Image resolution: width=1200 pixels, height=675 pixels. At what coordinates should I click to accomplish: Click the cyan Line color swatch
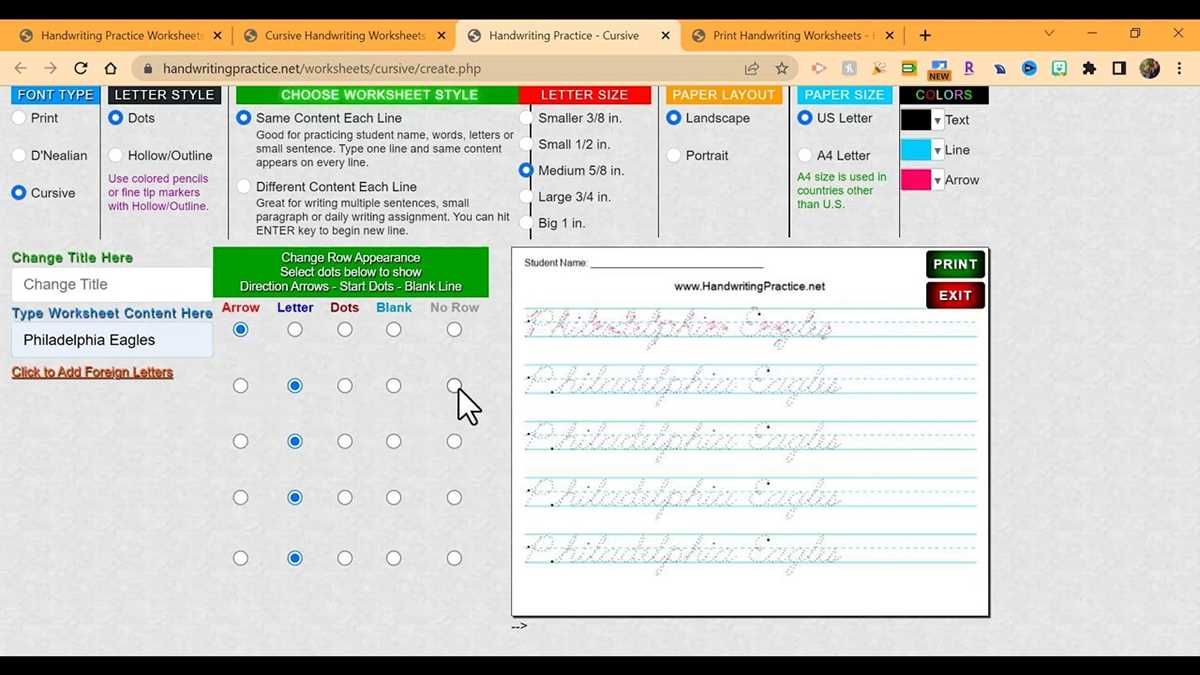pyautogui.click(x=916, y=150)
